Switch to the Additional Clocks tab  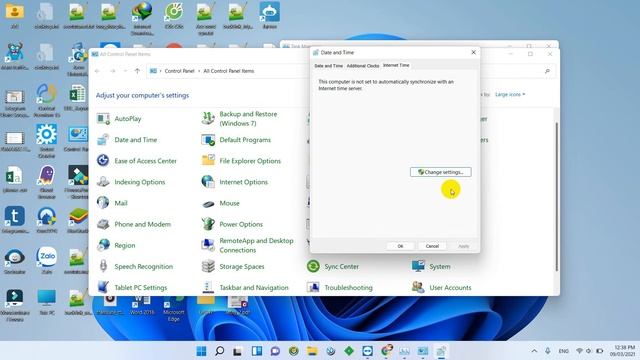pyautogui.click(x=363, y=66)
